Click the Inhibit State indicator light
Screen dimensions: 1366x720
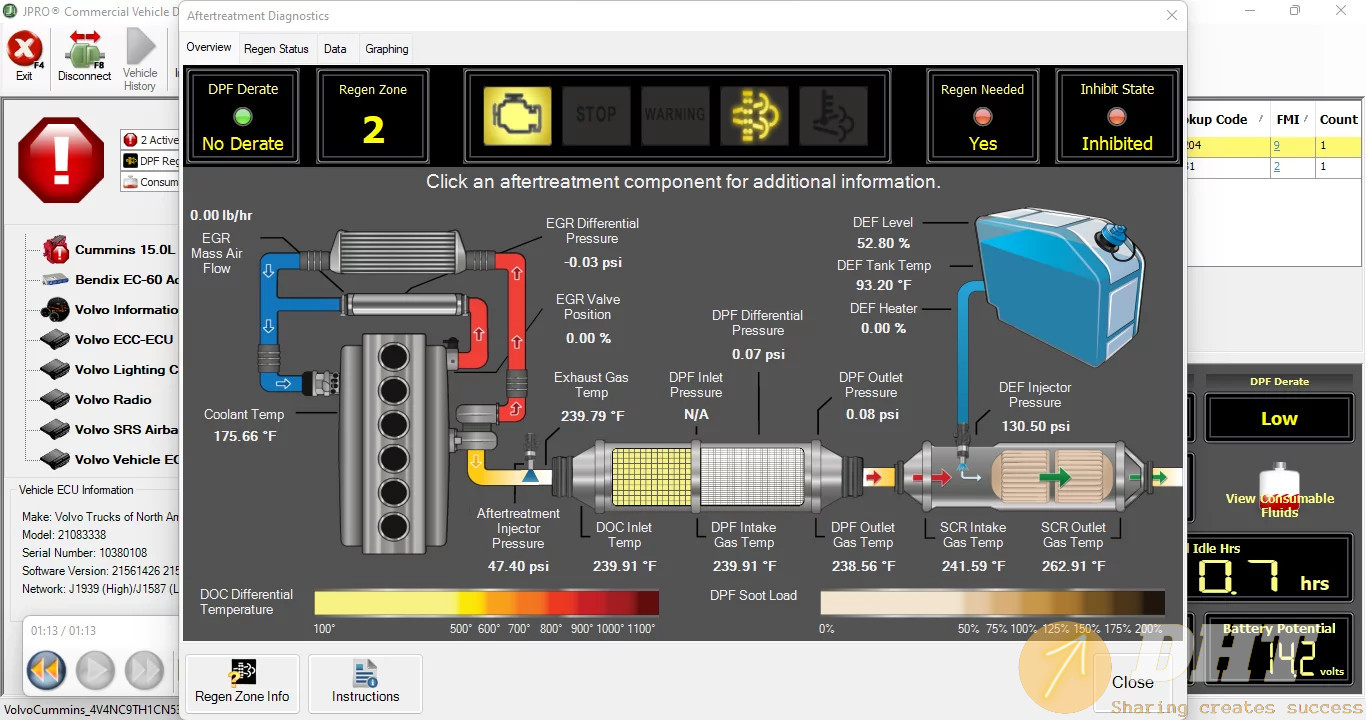(x=1117, y=117)
